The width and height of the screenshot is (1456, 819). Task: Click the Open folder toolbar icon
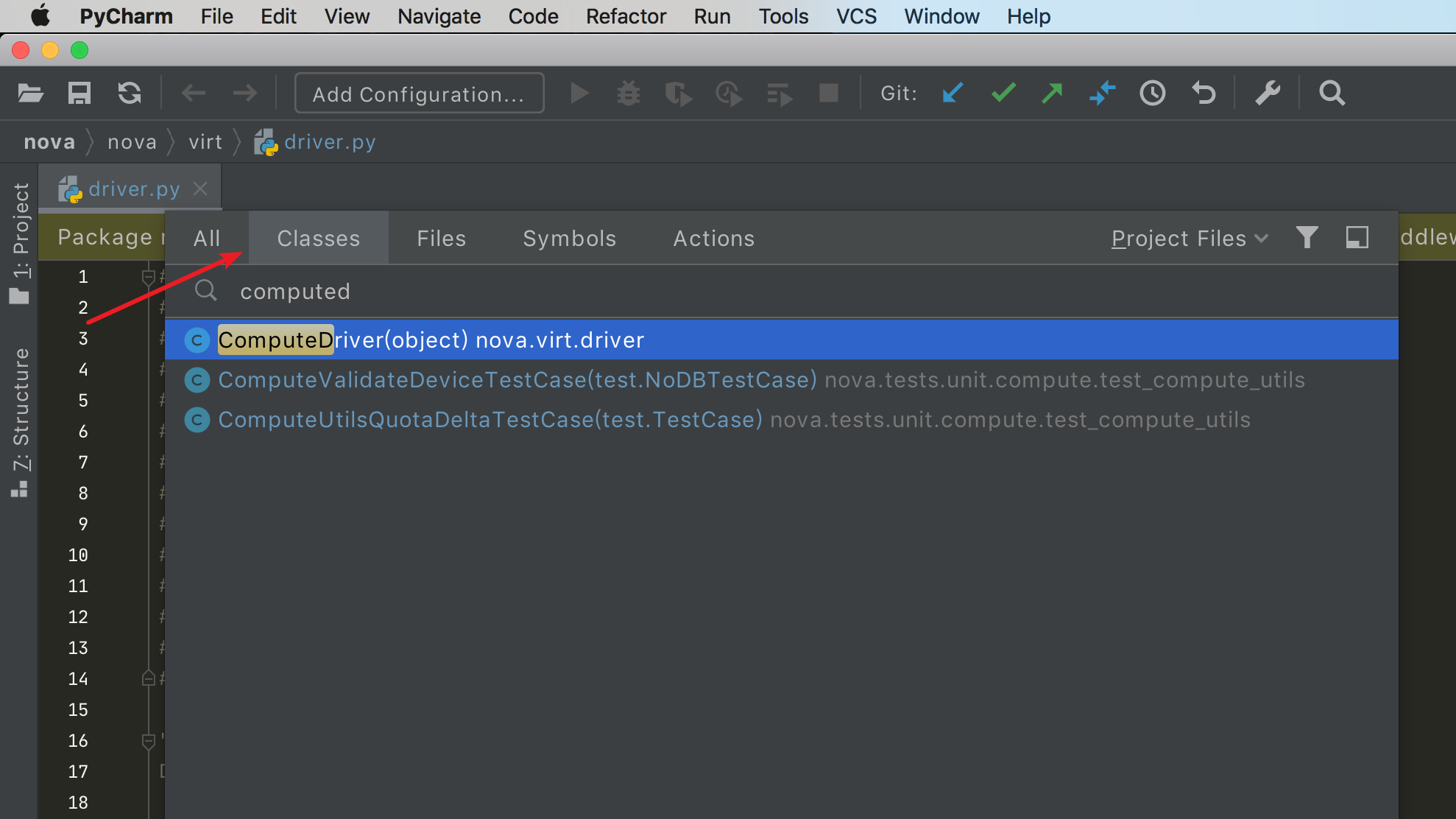pos(30,94)
